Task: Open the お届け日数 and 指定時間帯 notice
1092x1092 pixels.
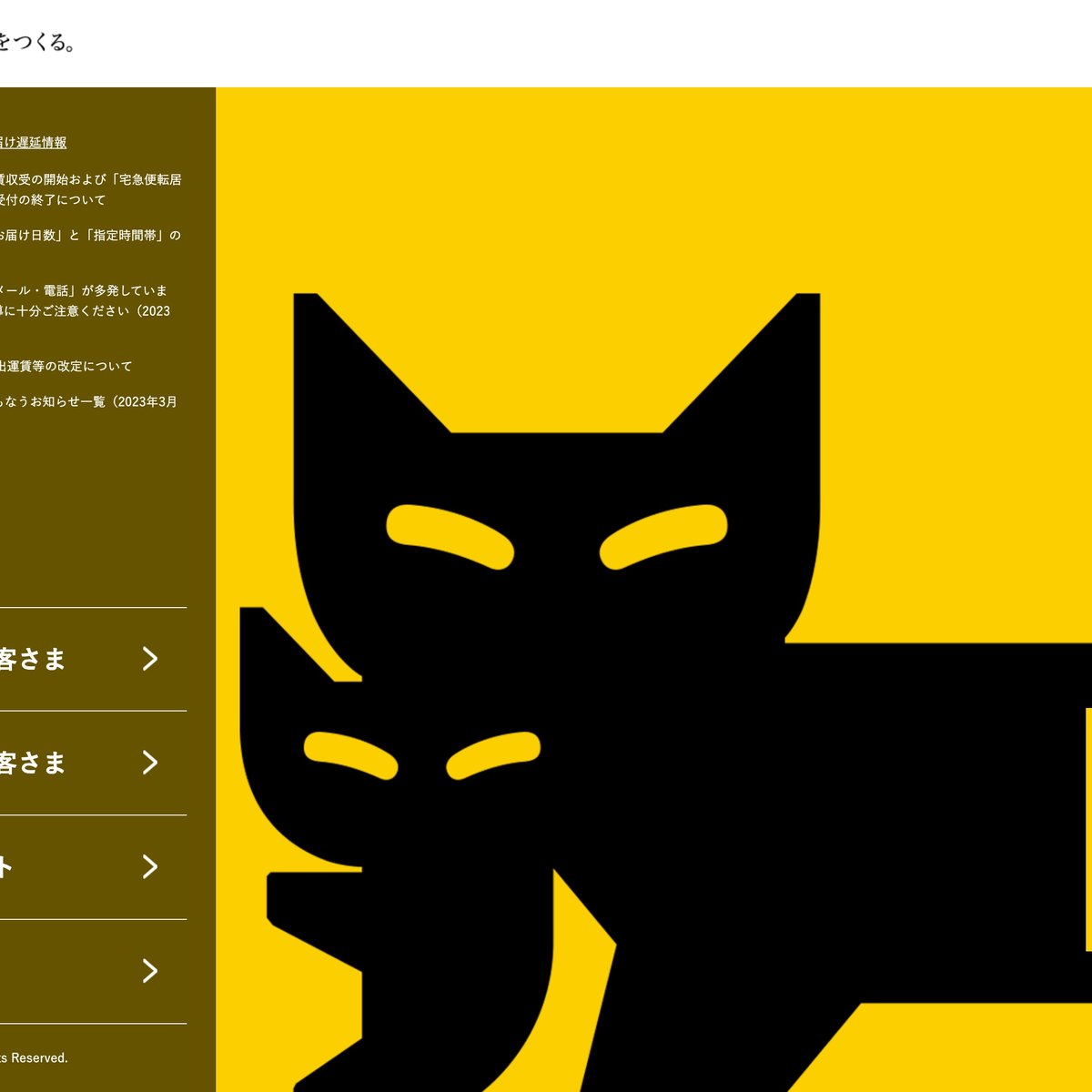Action: pos(89,235)
